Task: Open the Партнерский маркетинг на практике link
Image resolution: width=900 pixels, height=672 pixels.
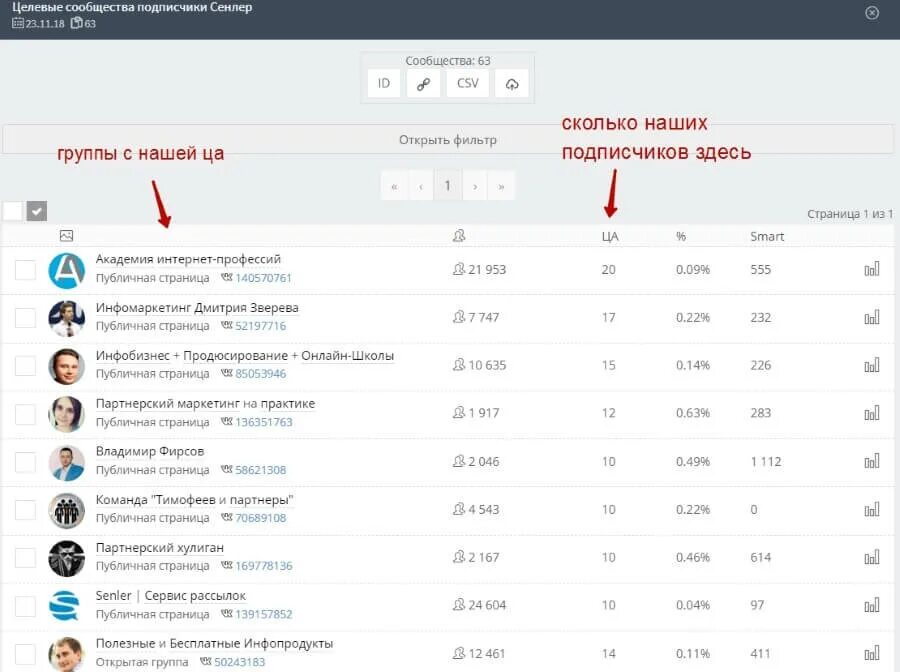Action: [x=205, y=403]
